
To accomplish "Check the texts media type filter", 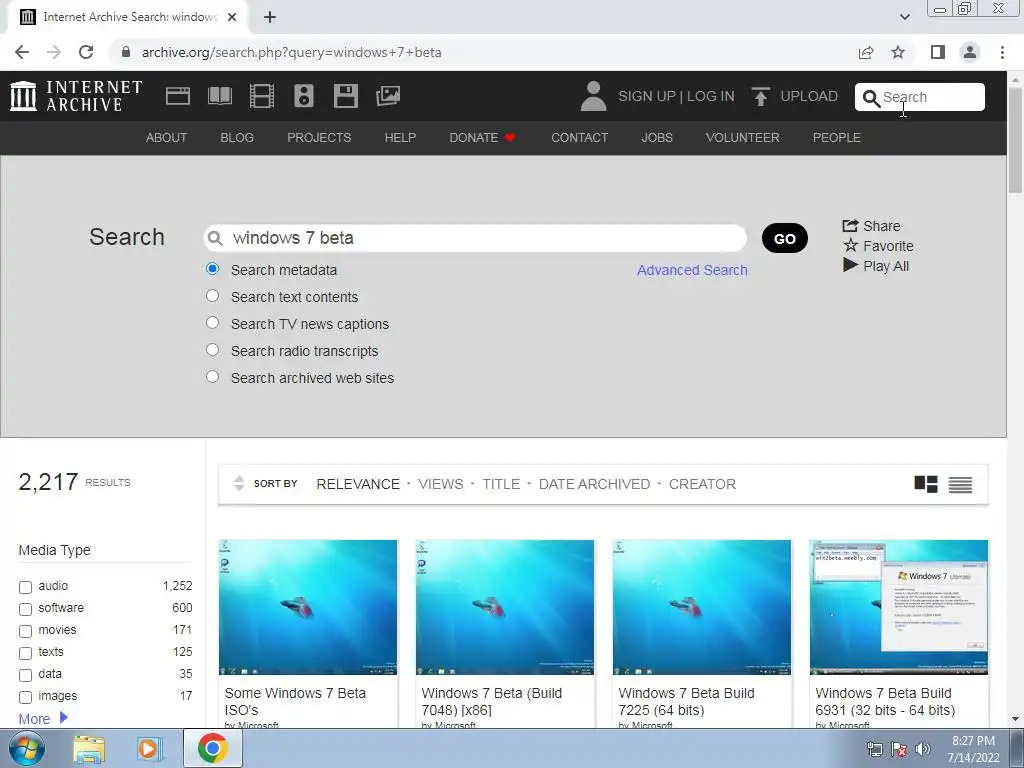I will 25,653.
